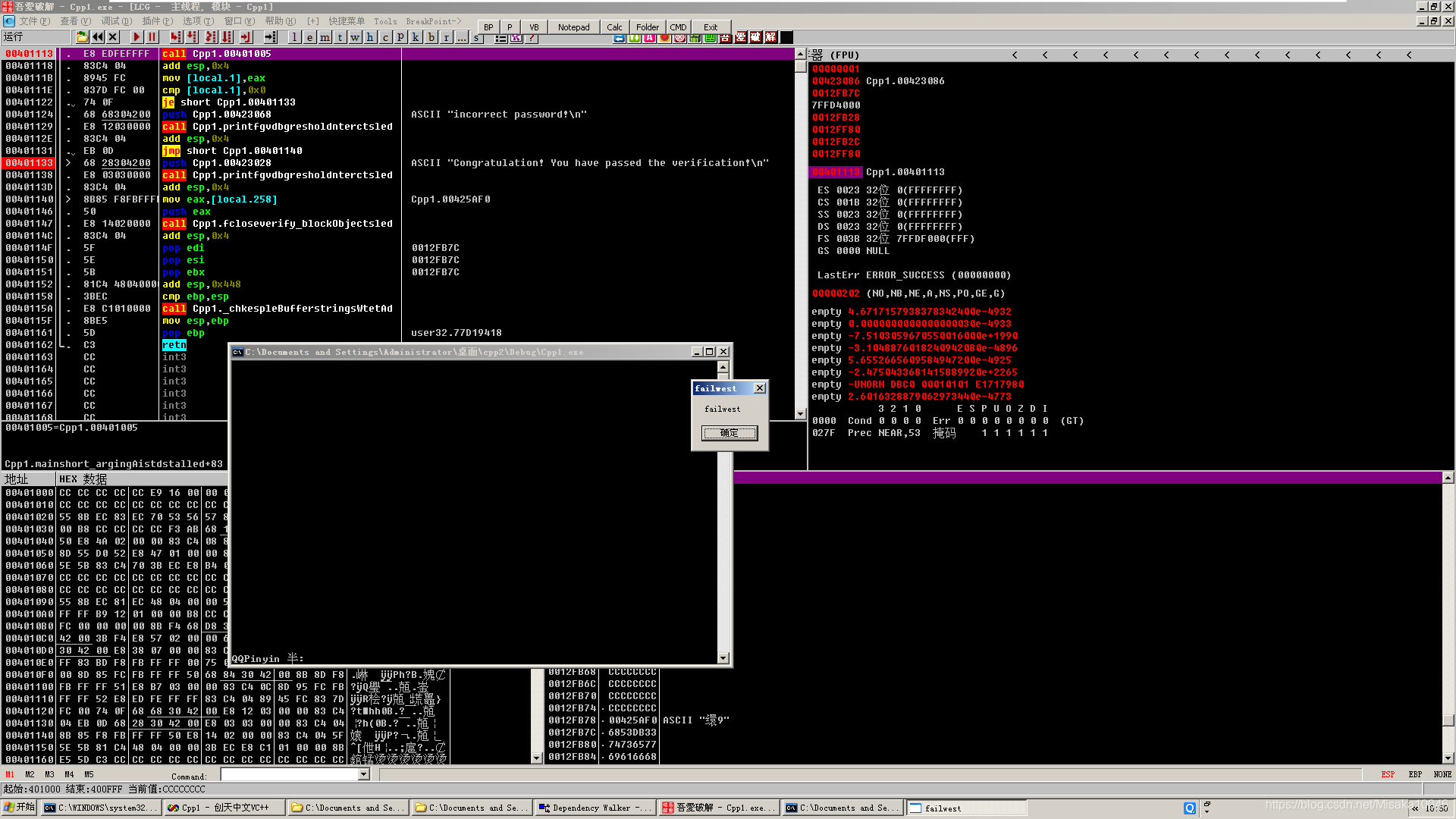Open the 调试(D) menu
This screenshot has height=819, width=1456.
click(116, 21)
